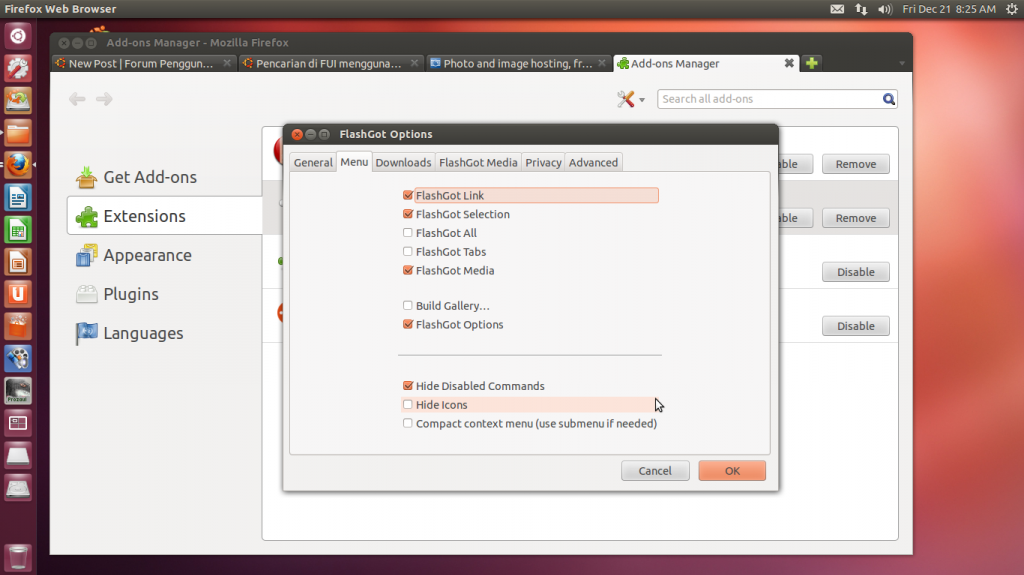
Task: Open the mail indicator in top panel
Action: (837, 9)
